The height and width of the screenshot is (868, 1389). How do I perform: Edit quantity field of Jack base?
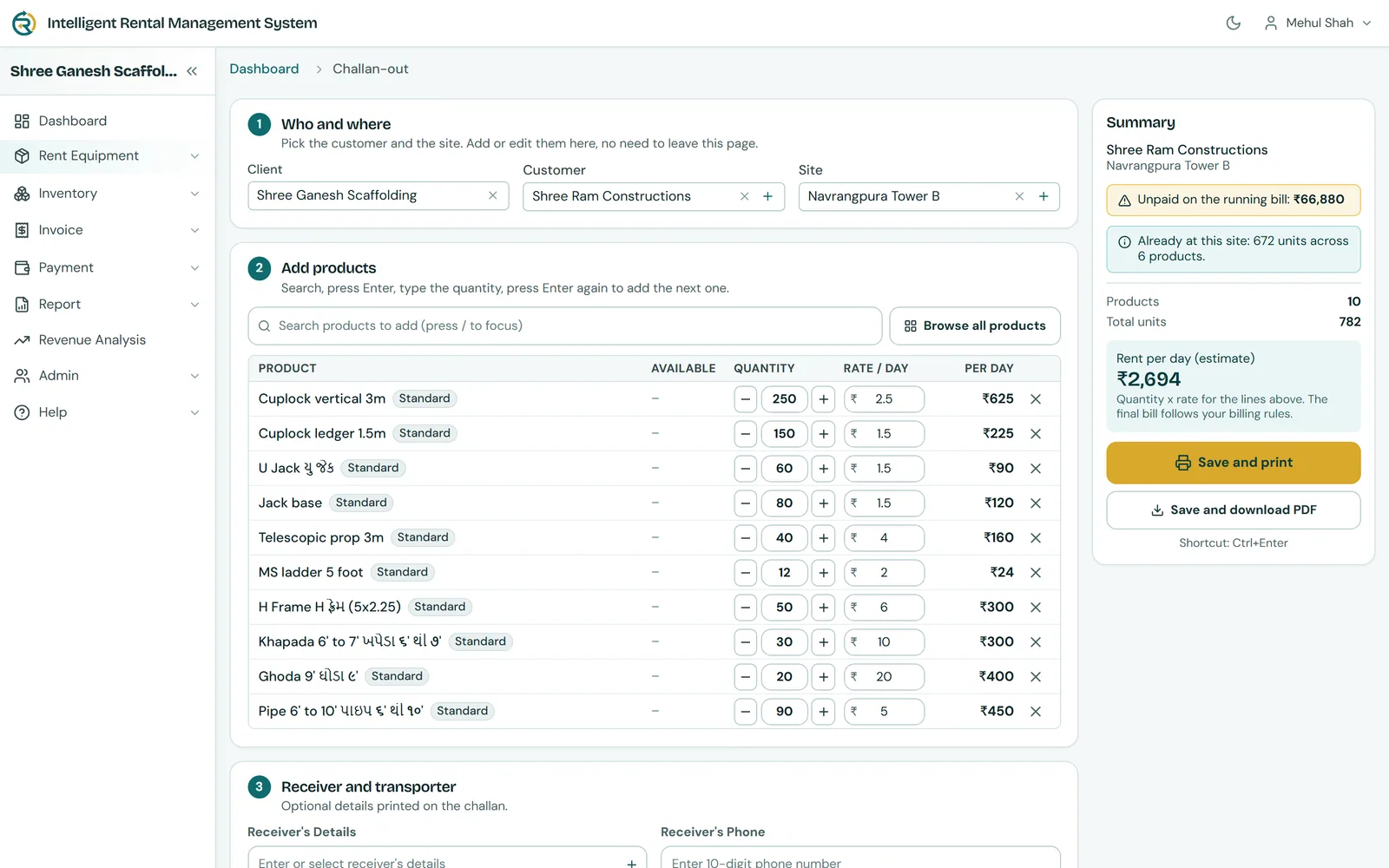(x=784, y=503)
